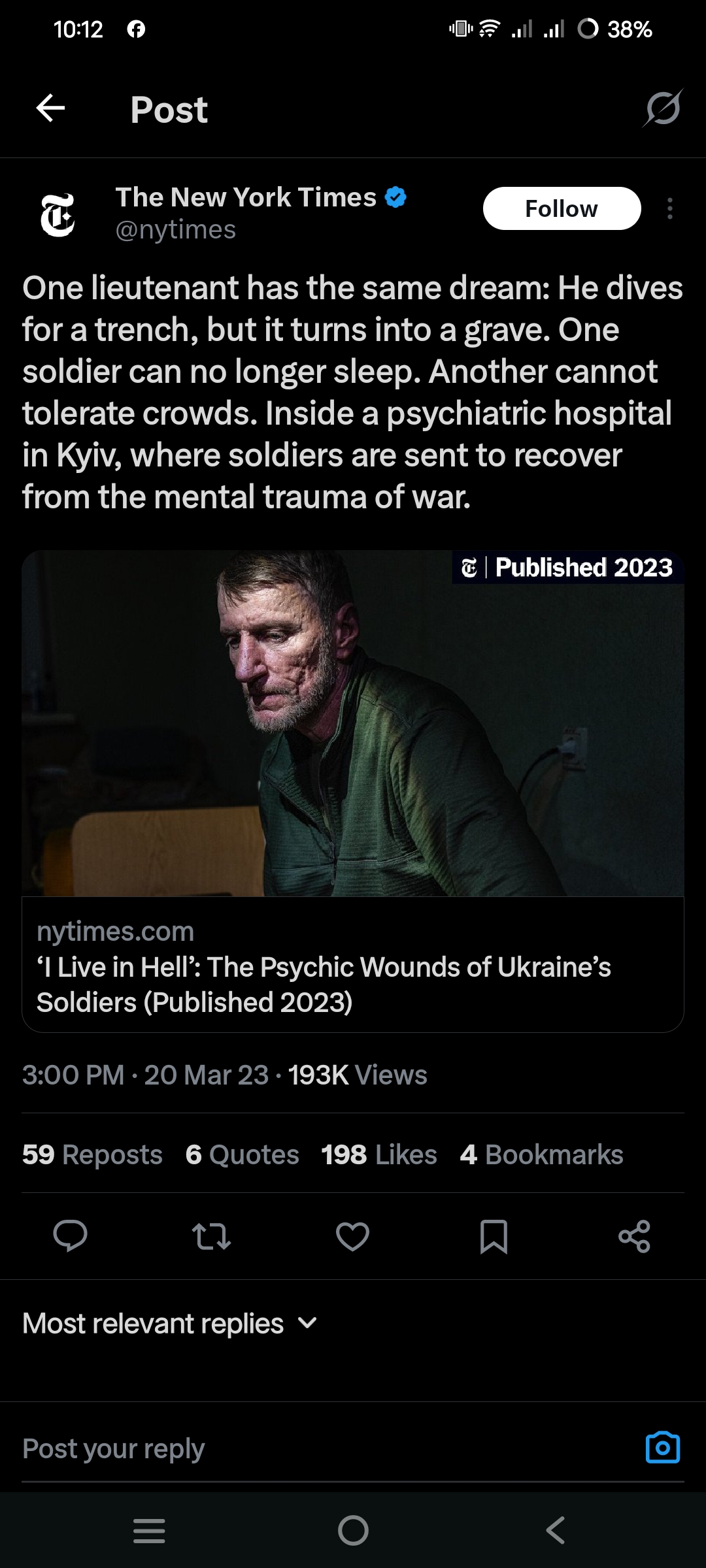Tap the repost arrows icon
Image resolution: width=706 pixels, height=1568 pixels.
pos(211,1236)
